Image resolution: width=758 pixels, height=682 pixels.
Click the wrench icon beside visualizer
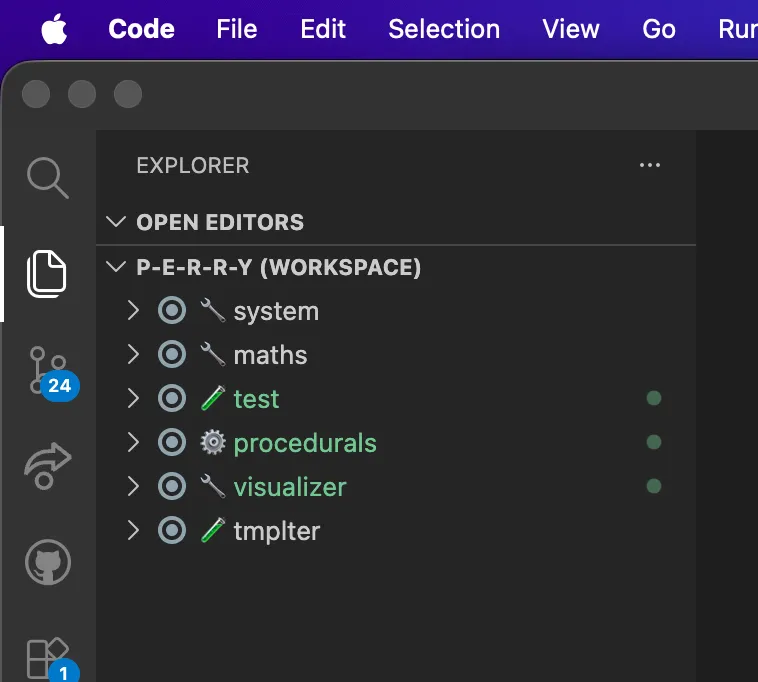pyautogui.click(x=213, y=486)
